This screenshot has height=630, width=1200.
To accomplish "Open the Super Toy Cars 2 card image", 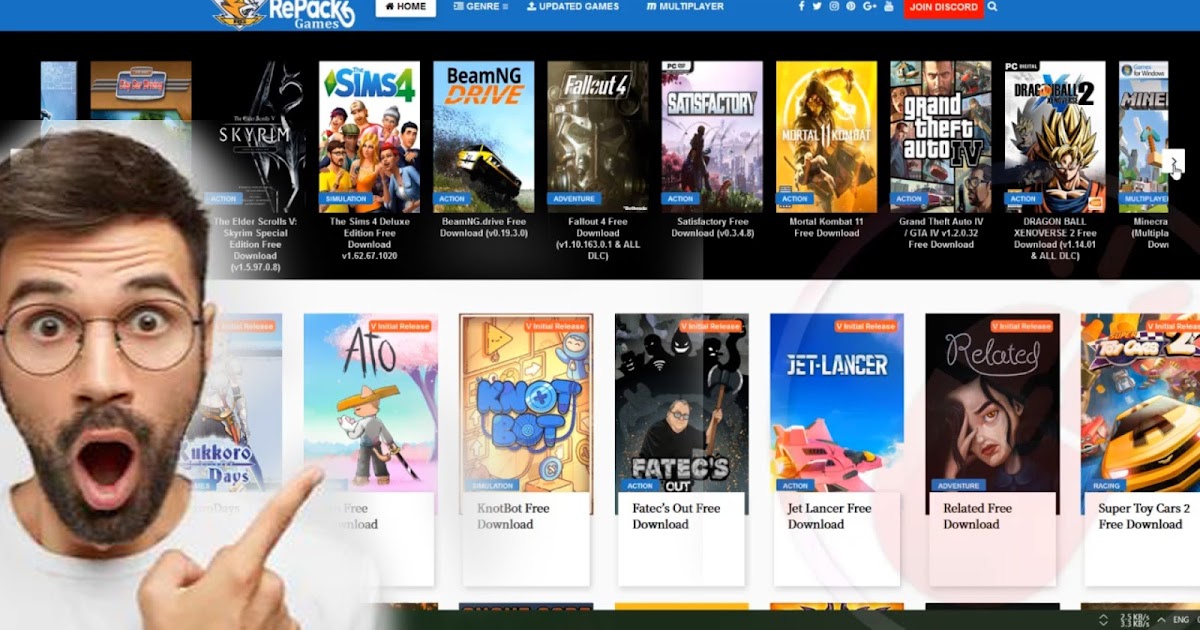I will point(1140,403).
